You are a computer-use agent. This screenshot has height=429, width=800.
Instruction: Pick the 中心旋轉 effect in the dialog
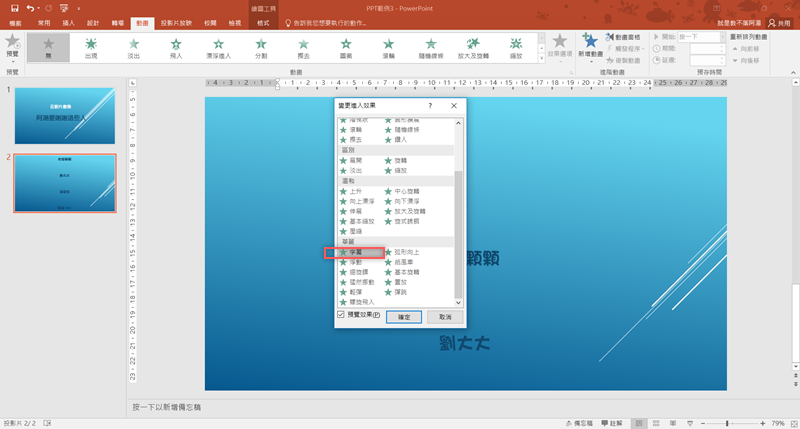[x=410, y=191]
